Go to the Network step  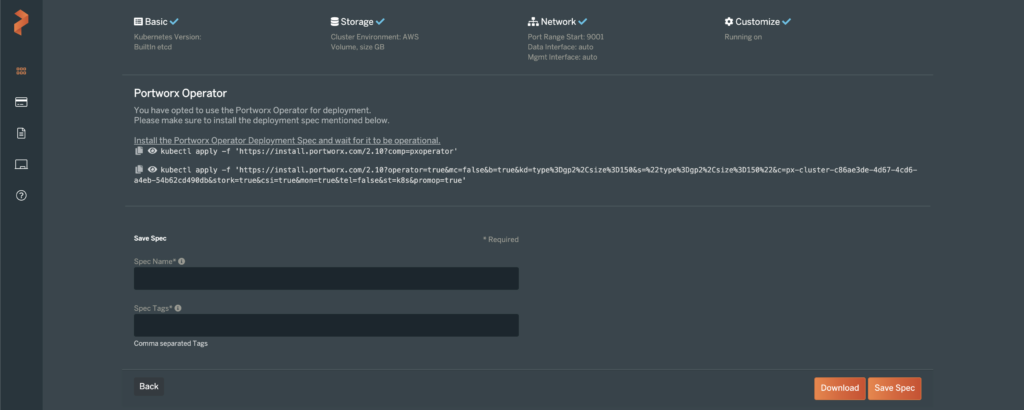557,21
